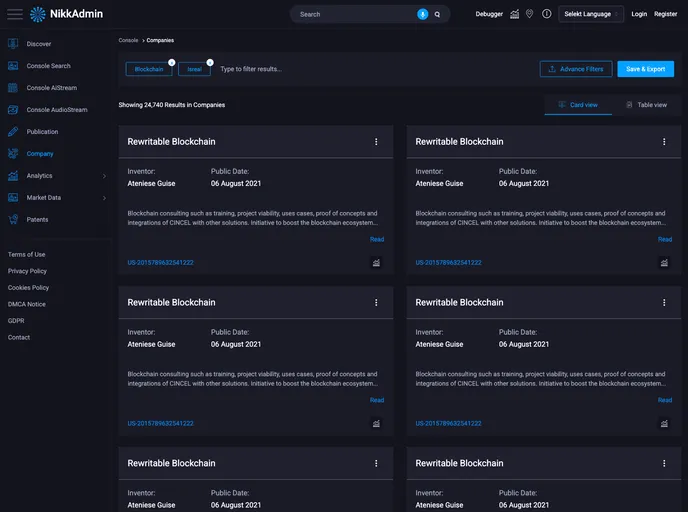Switch to Table view tab
Viewport: 688px width, 512px height.
646,105
